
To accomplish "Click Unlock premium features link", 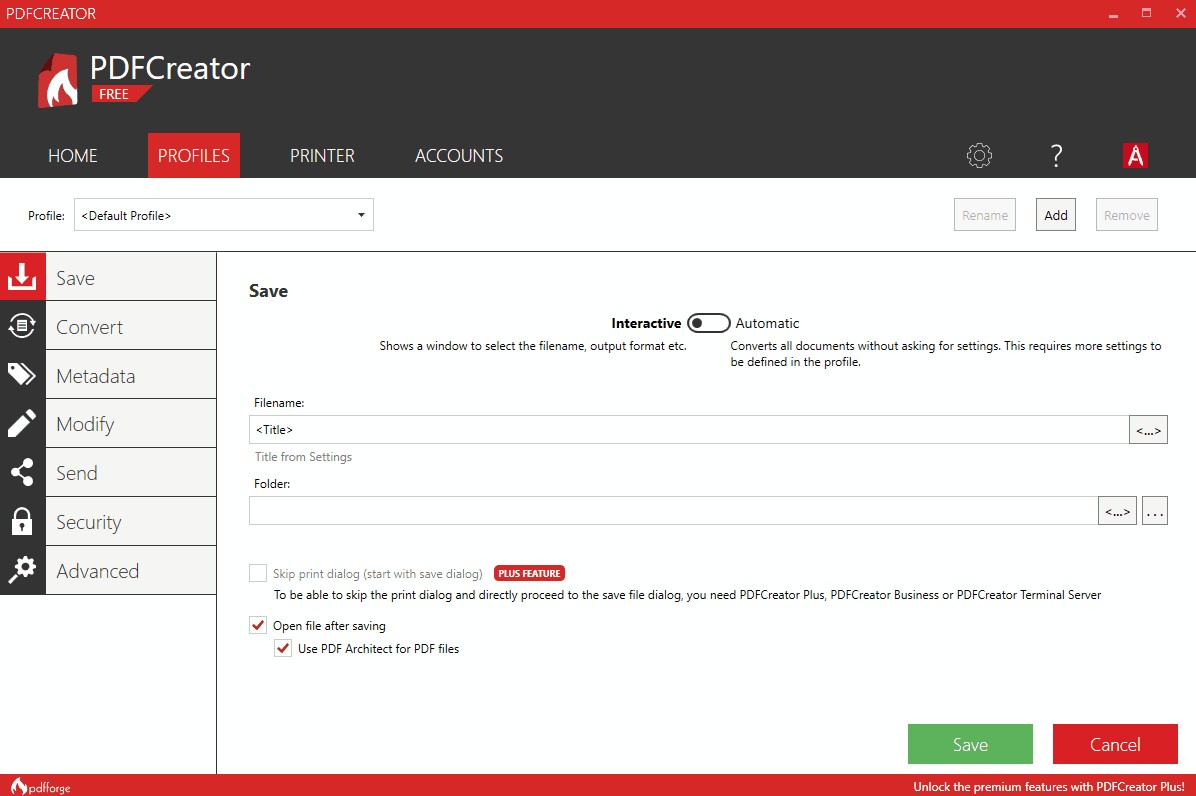I will click(x=1046, y=787).
